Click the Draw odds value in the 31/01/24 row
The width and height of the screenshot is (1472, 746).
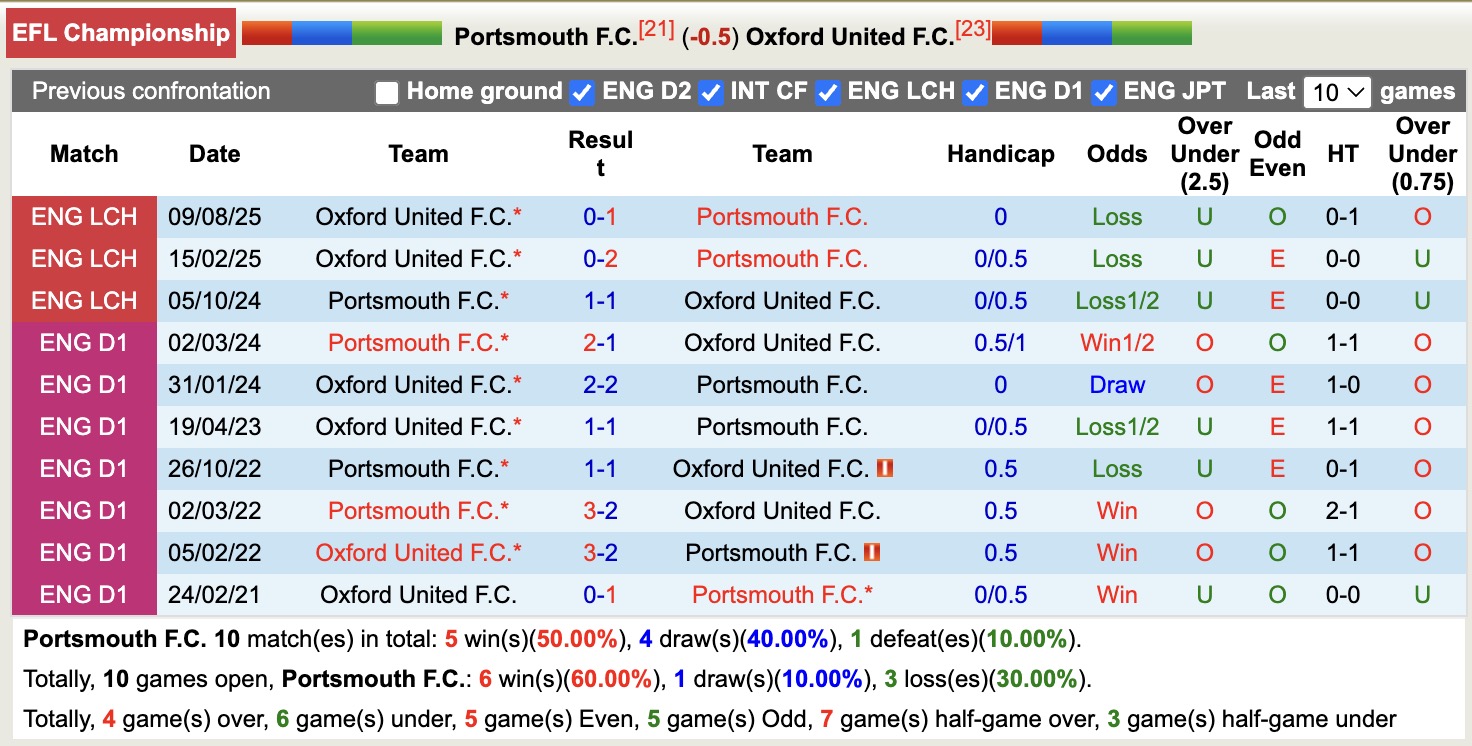tap(1116, 385)
